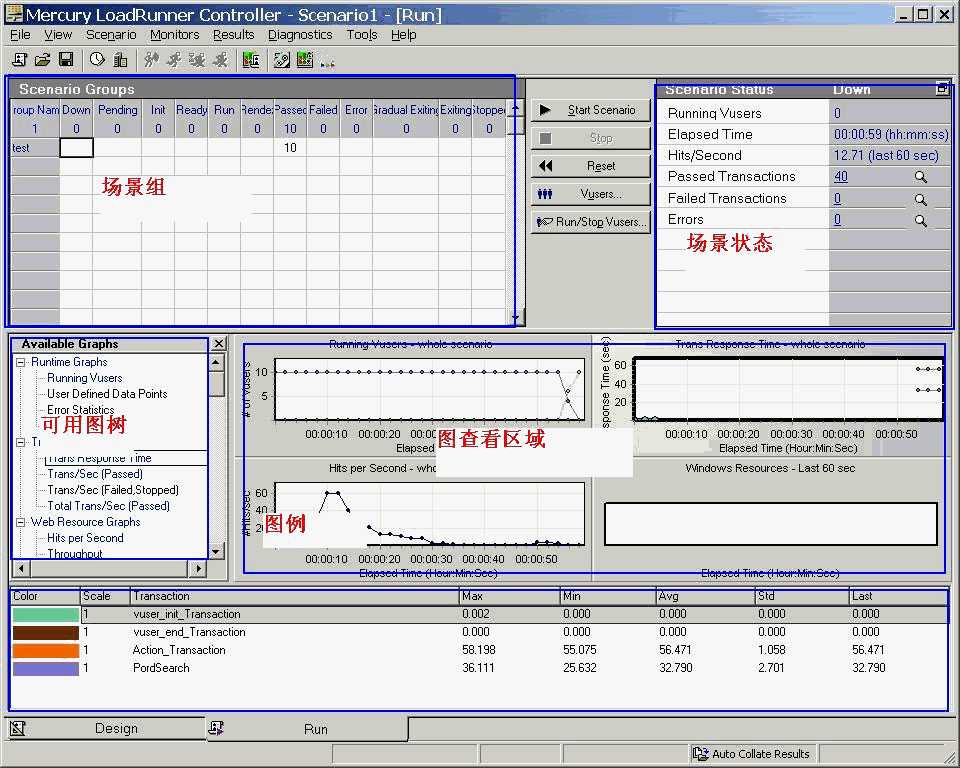Click the diagnostics toolbar icon
The width and height of the screenshot is (960, 768).
coord(282,59)
